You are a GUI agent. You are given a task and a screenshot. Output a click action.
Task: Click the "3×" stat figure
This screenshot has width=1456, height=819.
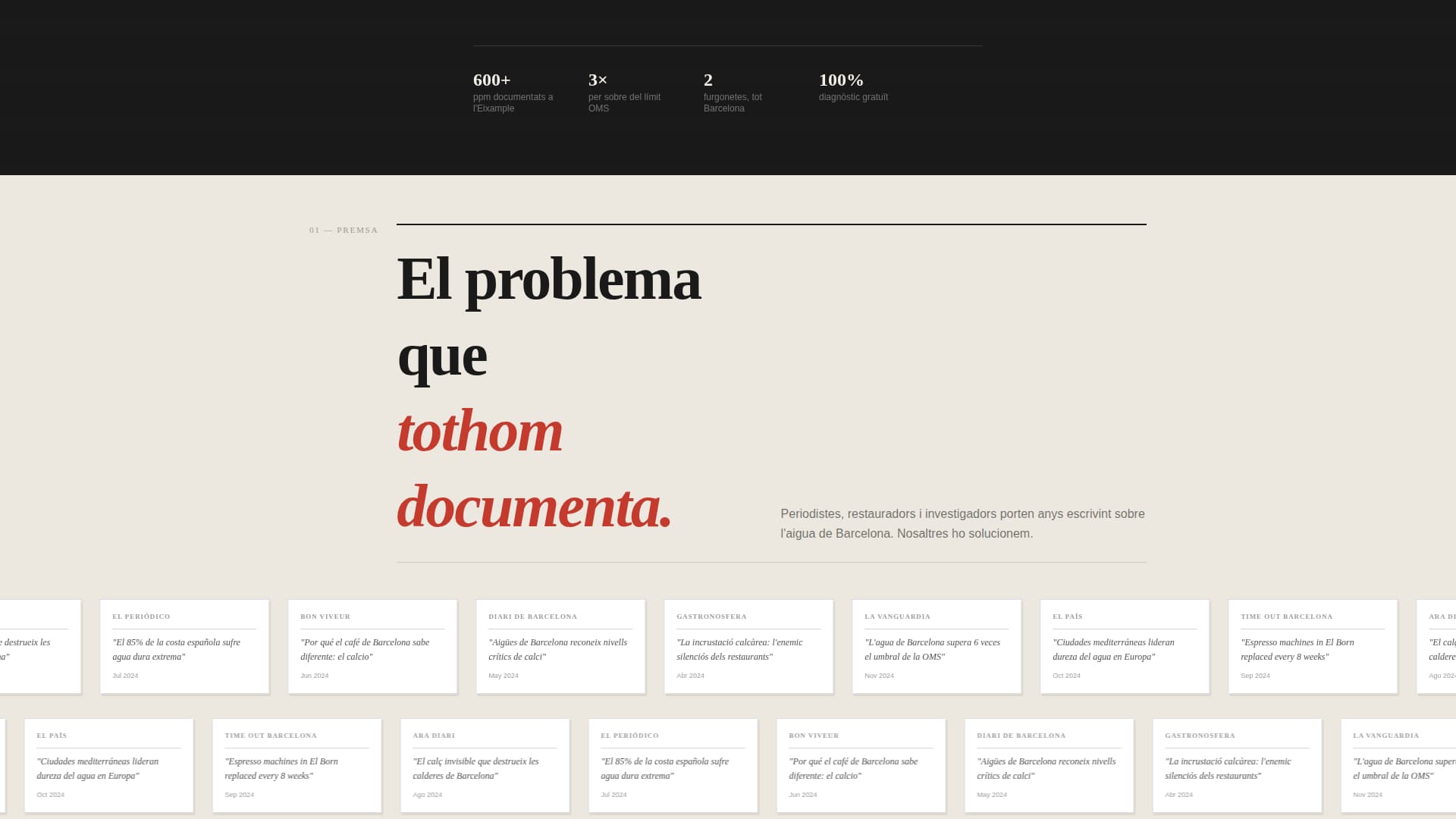[x=598, y=80]
